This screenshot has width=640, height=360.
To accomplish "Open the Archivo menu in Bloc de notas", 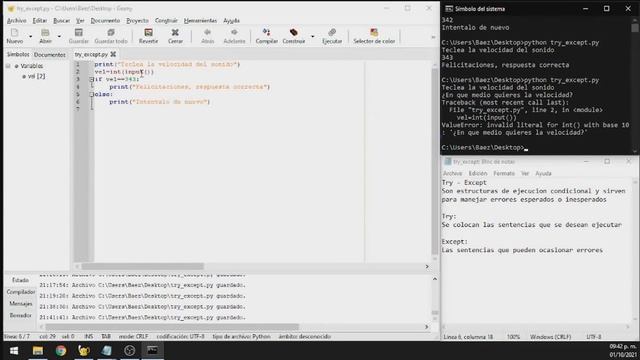I will [452, 173].
